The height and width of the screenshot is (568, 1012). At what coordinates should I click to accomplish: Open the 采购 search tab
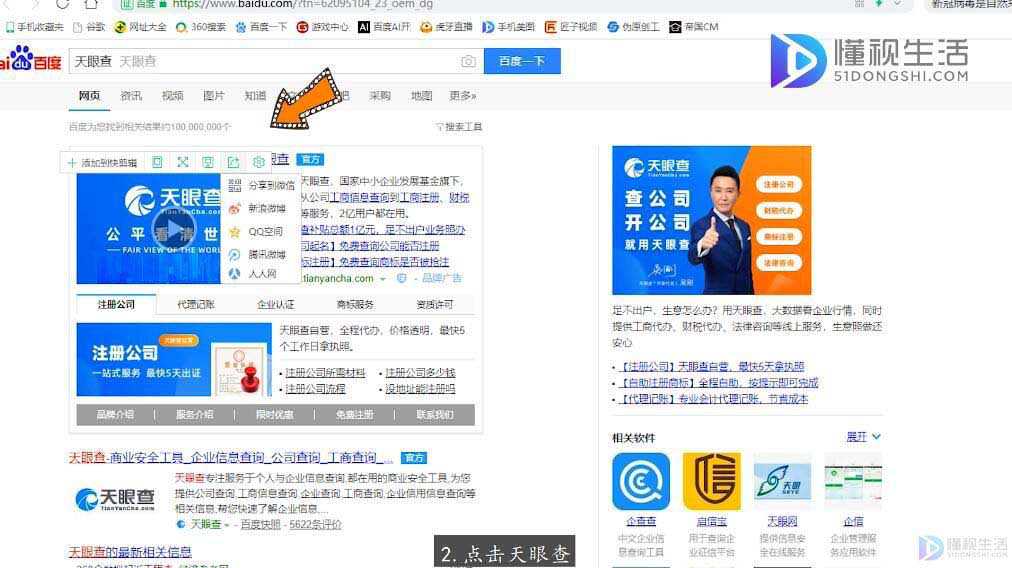pos(380,96)
